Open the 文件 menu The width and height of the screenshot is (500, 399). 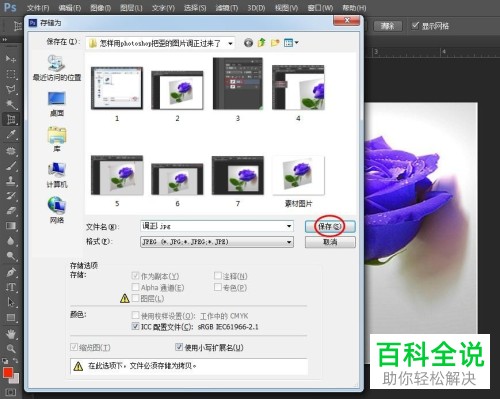38,8
